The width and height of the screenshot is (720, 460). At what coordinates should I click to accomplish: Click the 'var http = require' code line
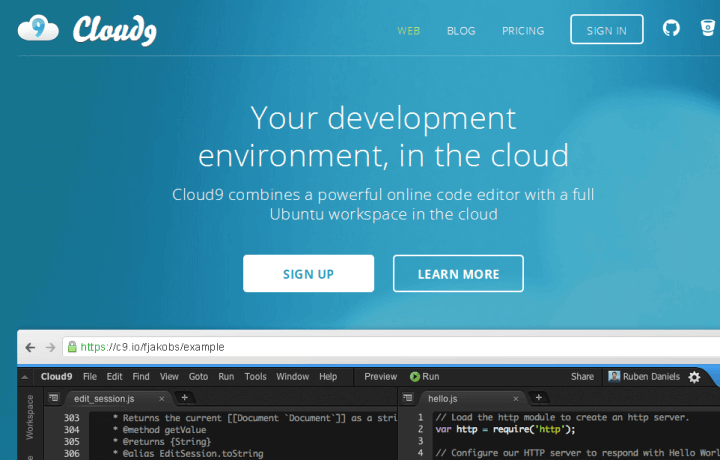(505, 430)
